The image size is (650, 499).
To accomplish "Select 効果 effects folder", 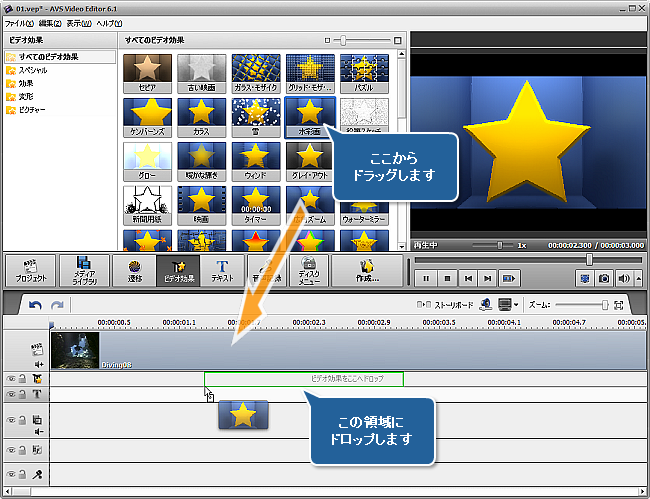I will [26, 83].
